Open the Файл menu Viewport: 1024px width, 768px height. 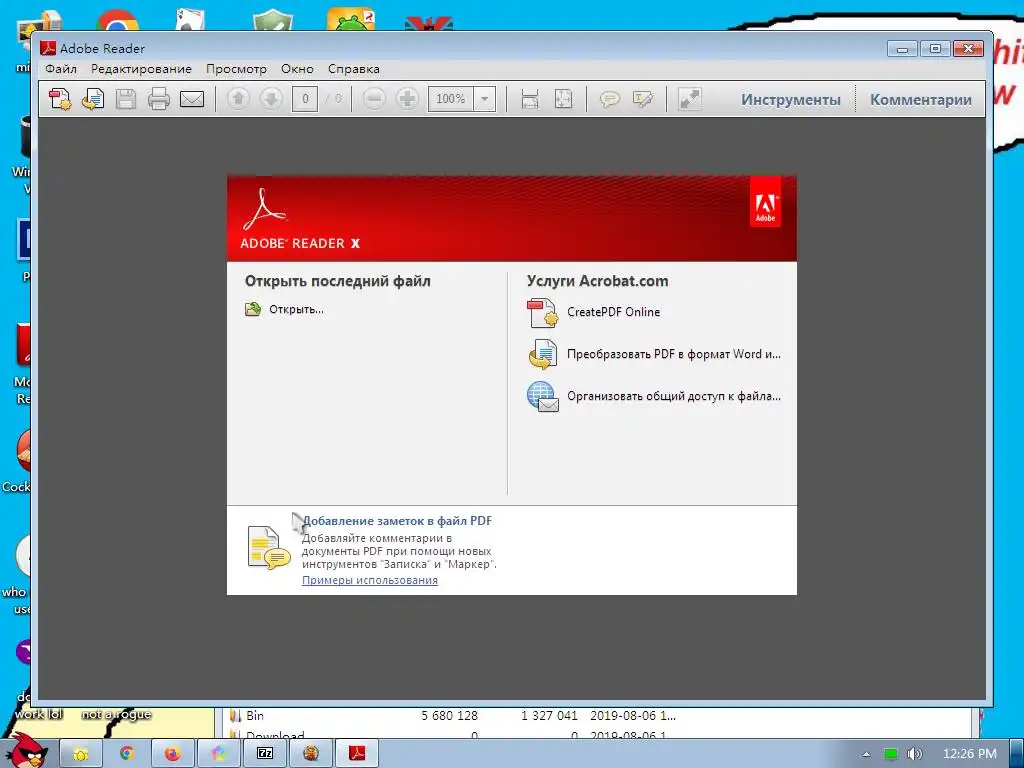(61, 69)
